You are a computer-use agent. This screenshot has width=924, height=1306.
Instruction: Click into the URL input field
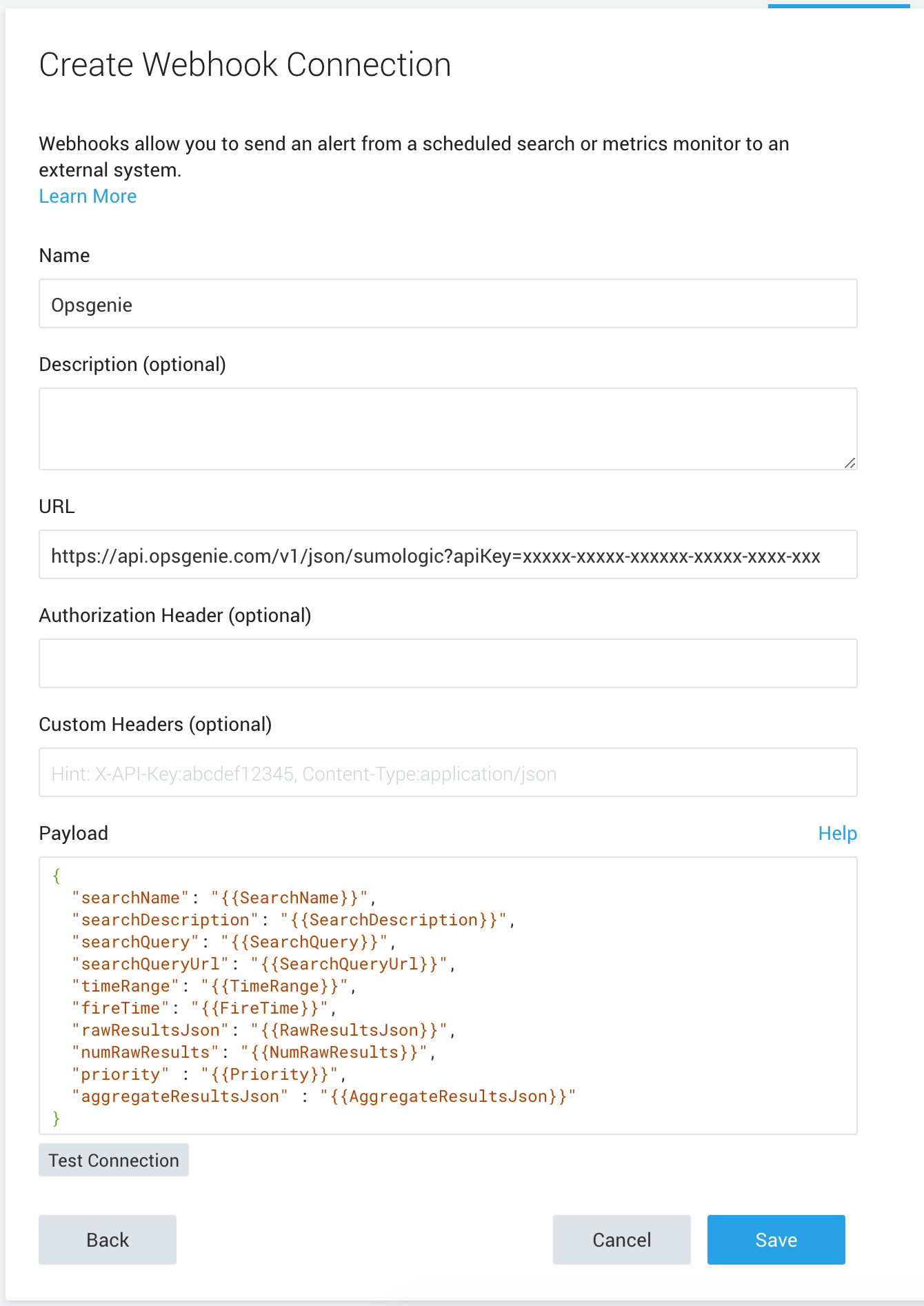[x=448, y=555]
